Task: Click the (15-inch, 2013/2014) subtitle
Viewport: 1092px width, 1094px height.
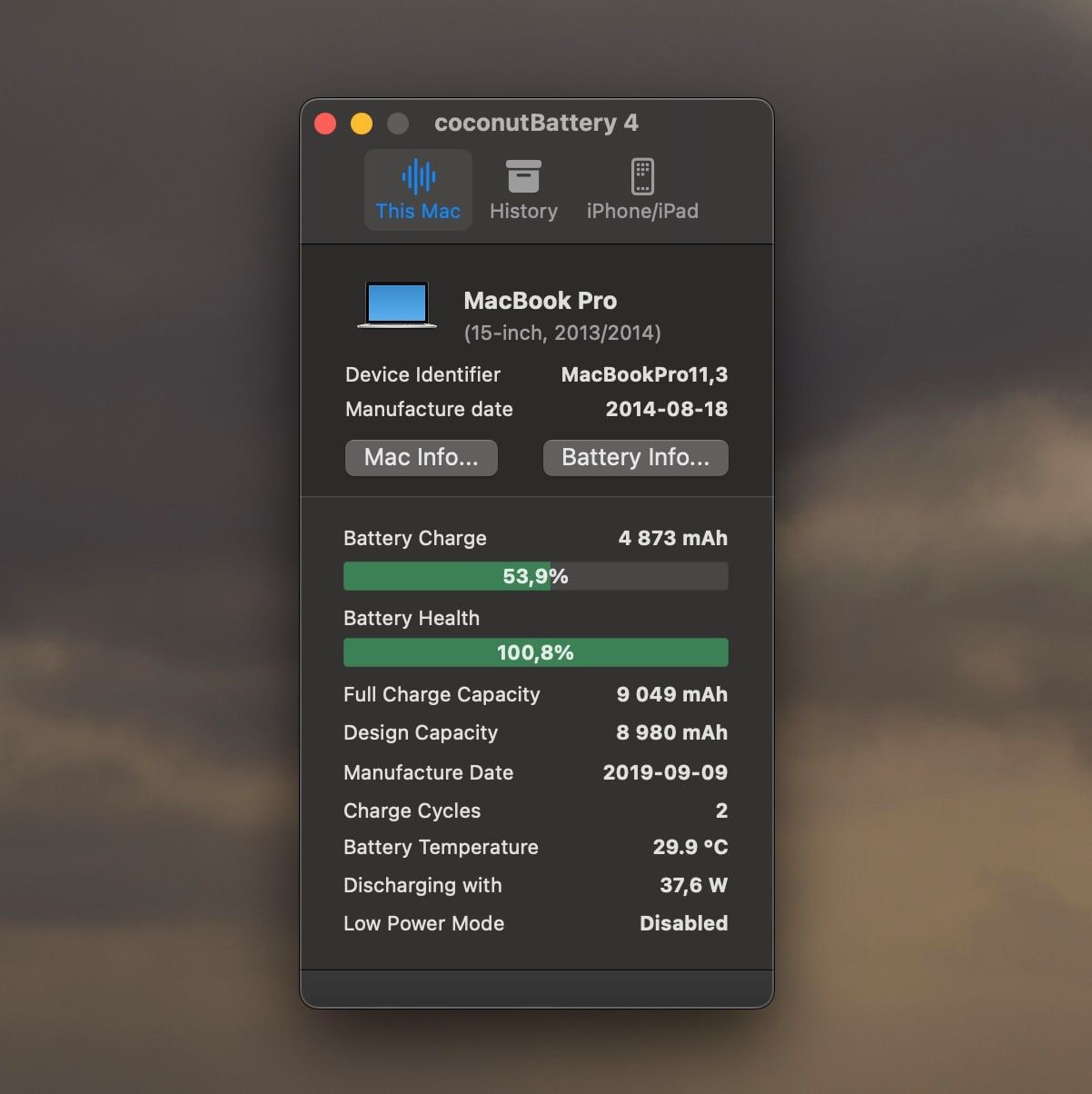Action: coord(562,333)
